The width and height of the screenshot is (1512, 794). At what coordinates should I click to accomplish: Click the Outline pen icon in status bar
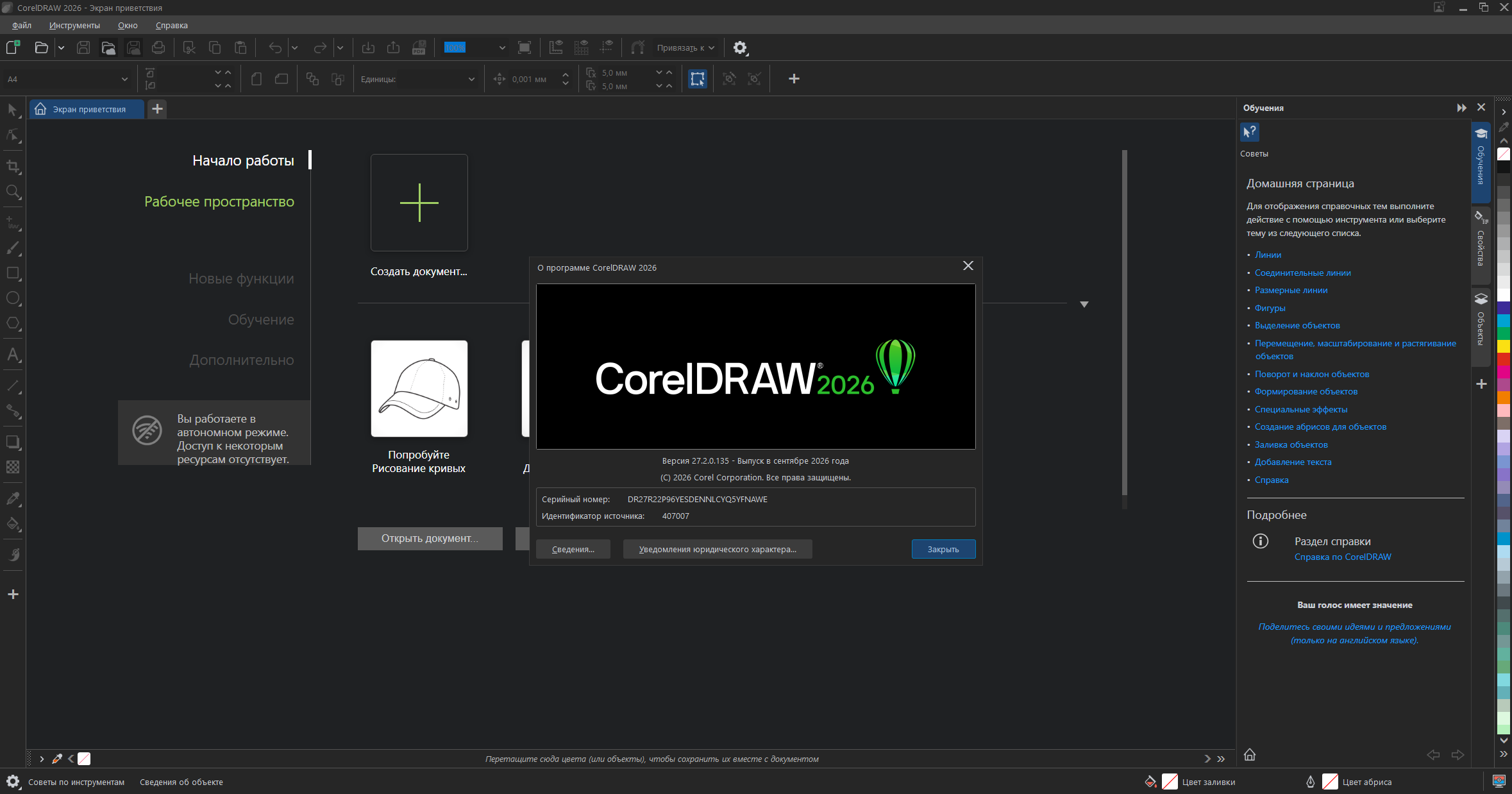click(1311, 782)
